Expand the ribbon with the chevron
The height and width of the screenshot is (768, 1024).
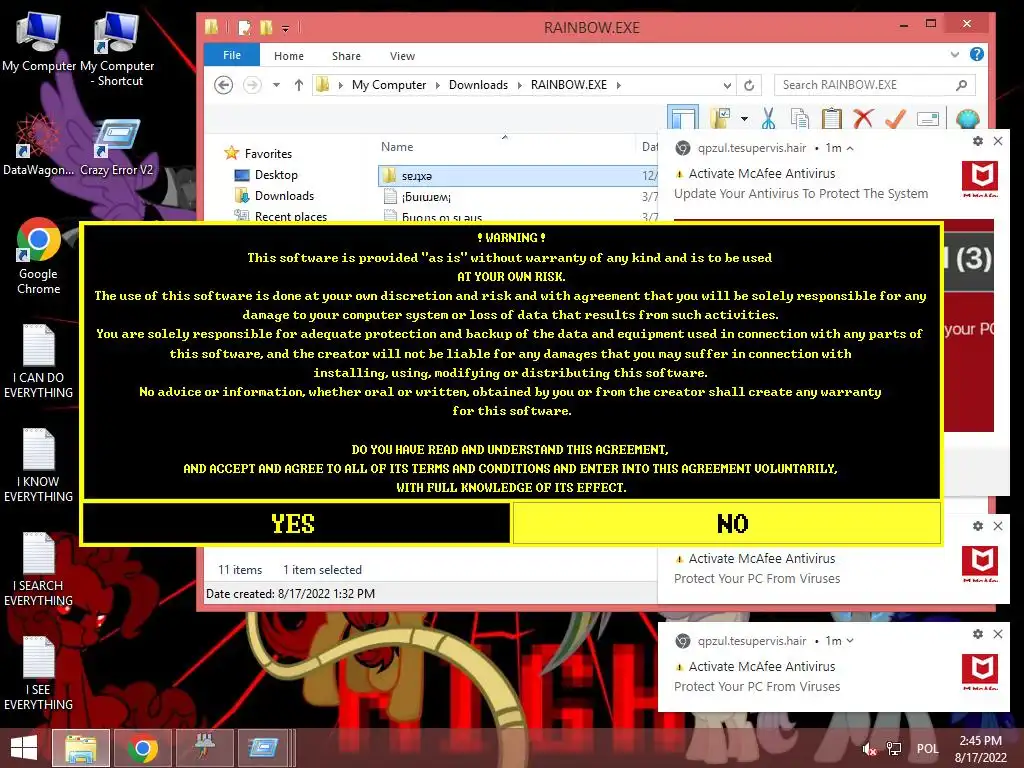[x=955, y=55]
